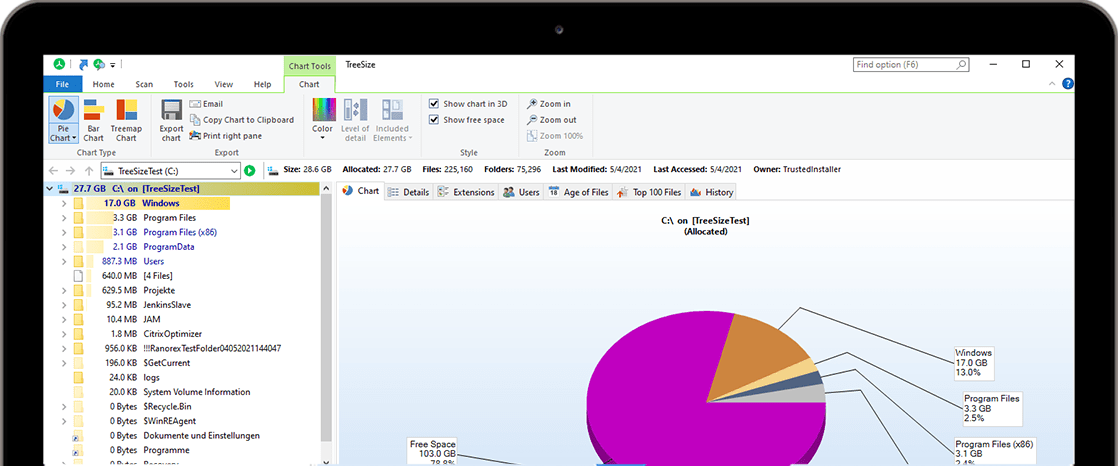Click the Windows 17.0 GB chart label
1118x466 pixels.
[x=974, y=362]
